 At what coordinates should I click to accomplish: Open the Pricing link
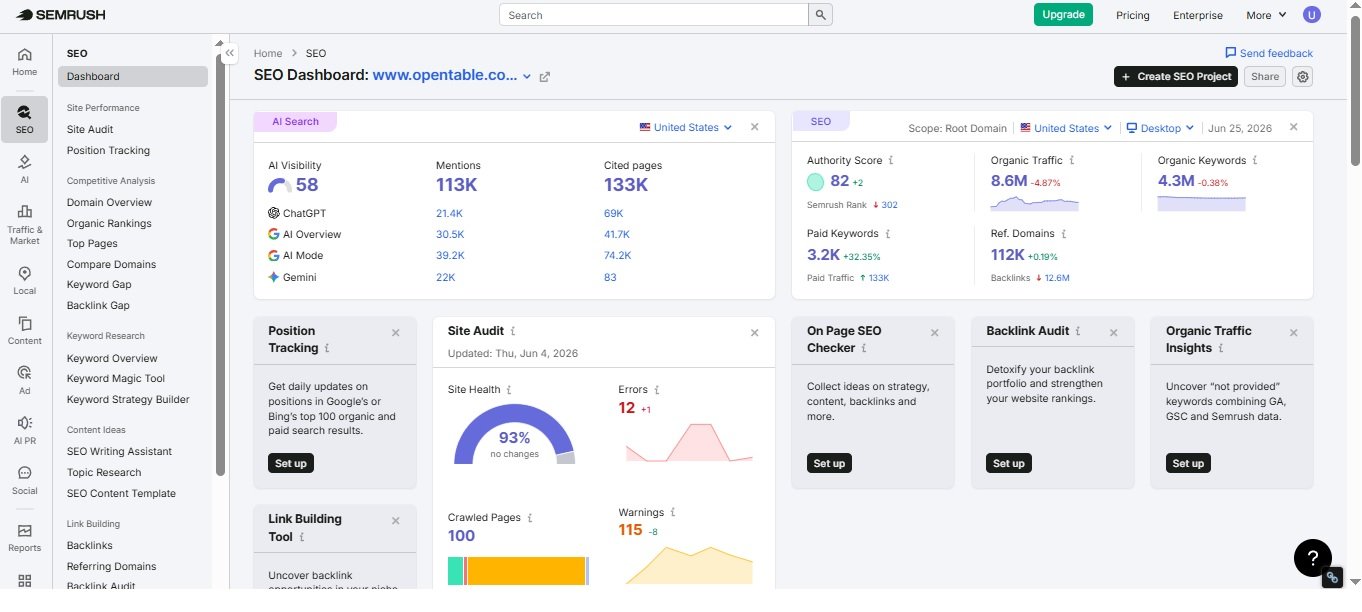(x=1133, y=15)
